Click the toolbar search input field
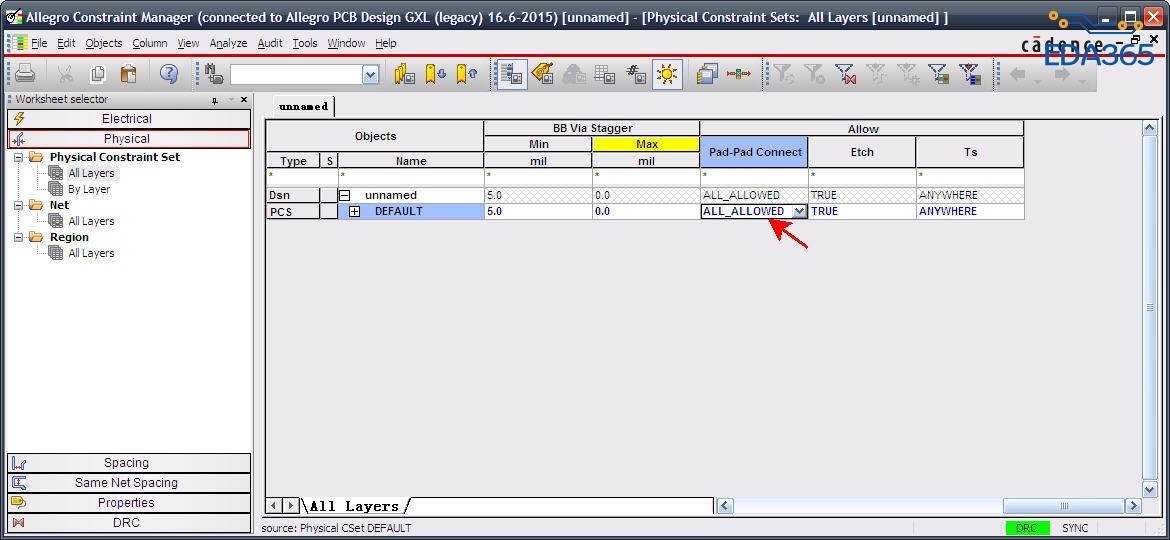Screen dimensions: 1170x540 [296, 74]
